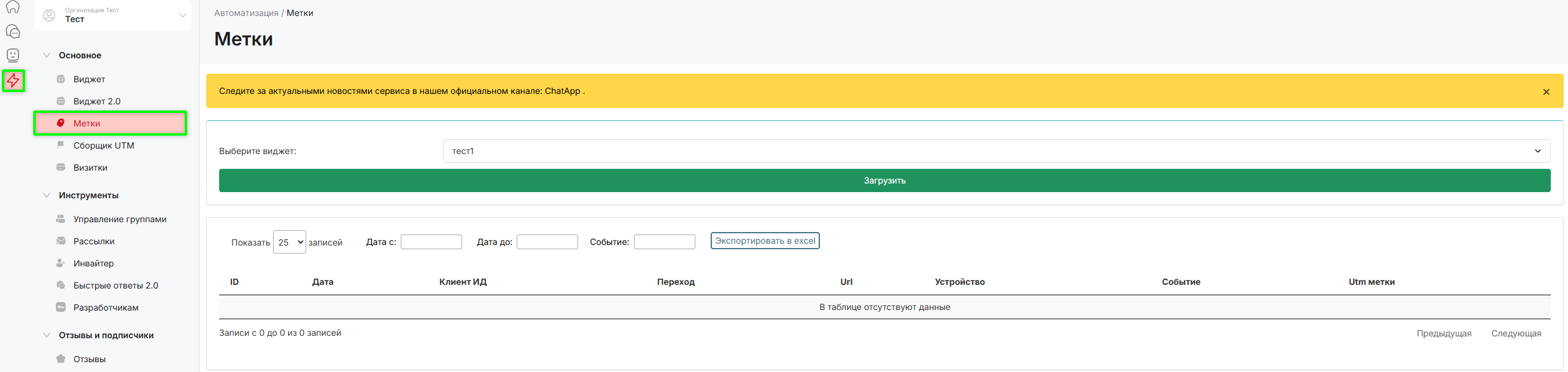Collapse the Основное section

pyautogui.click(x=47, y=55)
